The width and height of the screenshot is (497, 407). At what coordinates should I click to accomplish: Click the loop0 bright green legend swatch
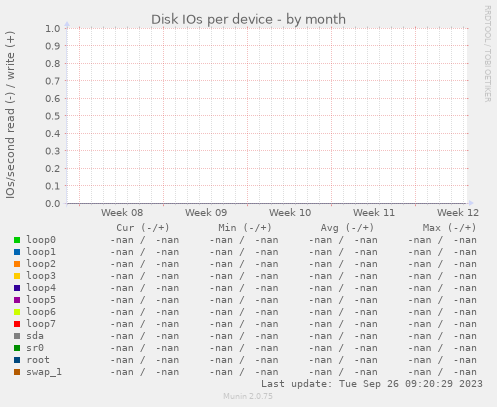pos(17,240)
